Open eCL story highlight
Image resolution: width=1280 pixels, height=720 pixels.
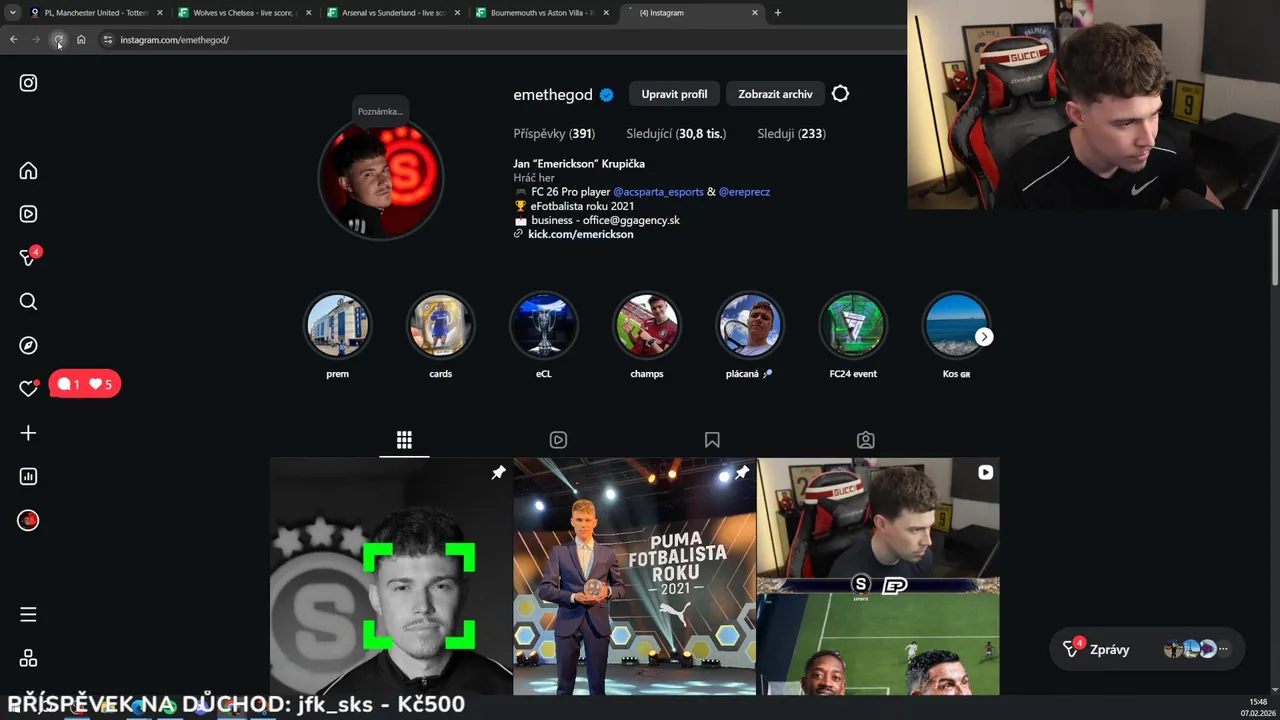coord(544,325)
